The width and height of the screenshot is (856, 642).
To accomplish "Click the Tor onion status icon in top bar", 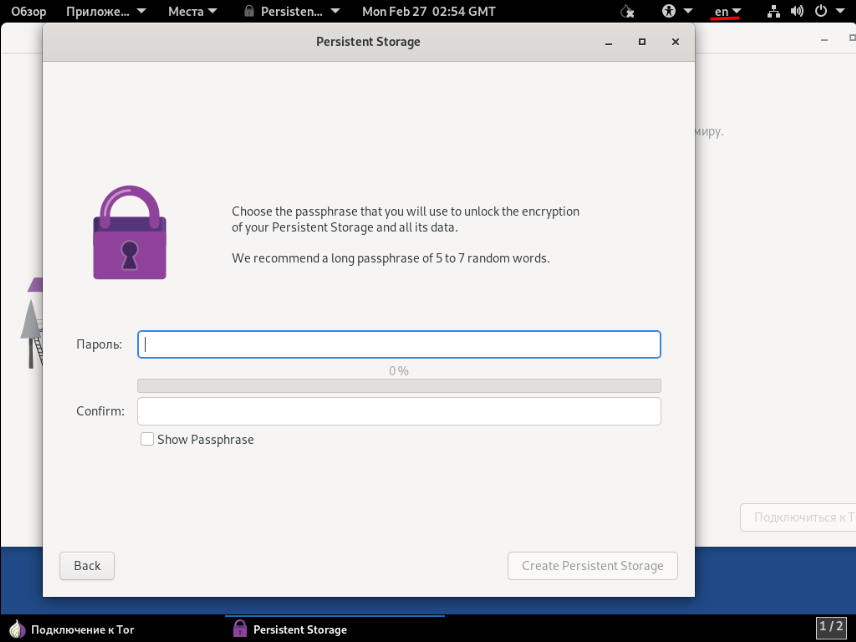I will [627, 12].
